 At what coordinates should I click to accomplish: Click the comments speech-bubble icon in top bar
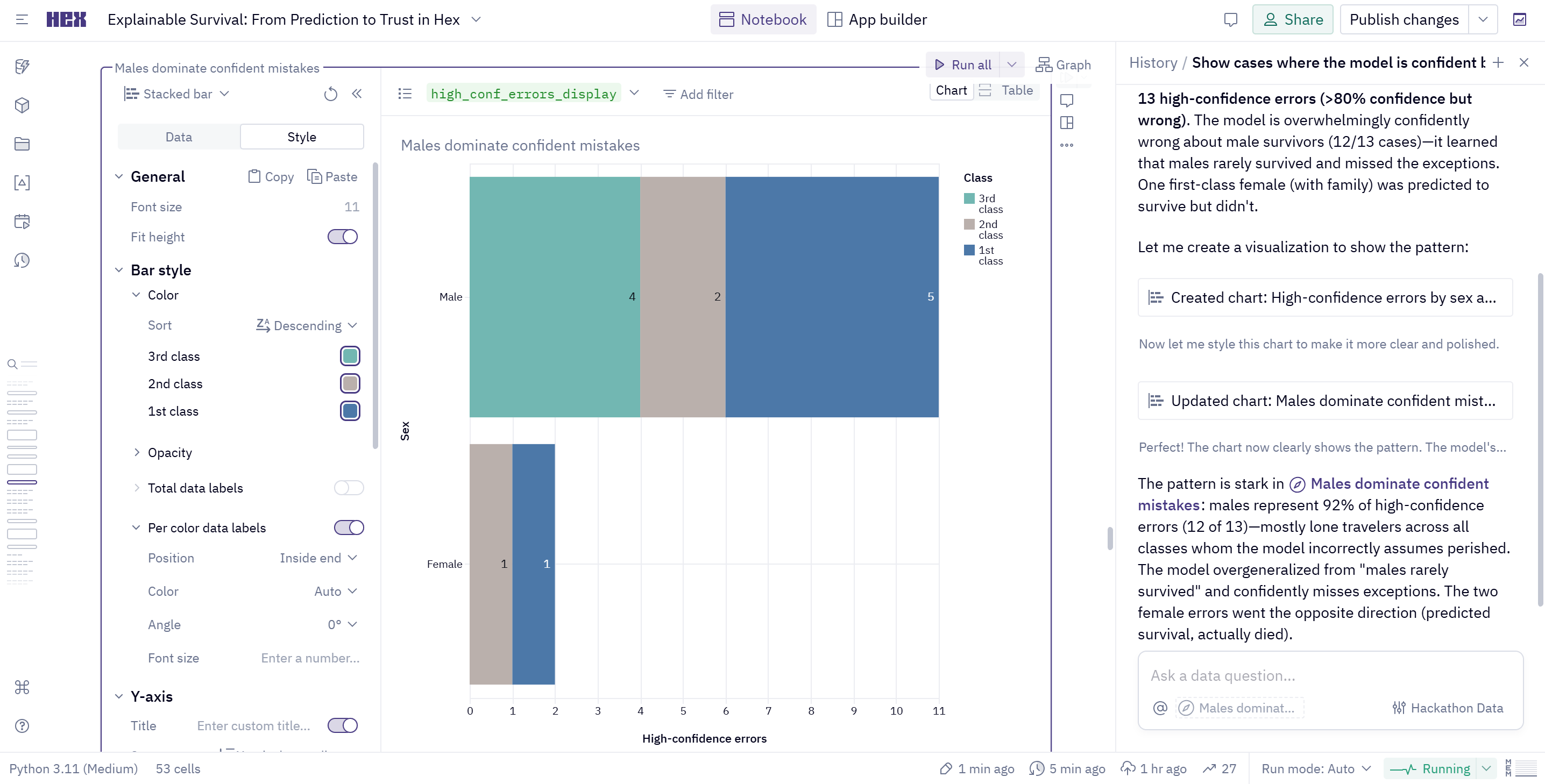1230,20
